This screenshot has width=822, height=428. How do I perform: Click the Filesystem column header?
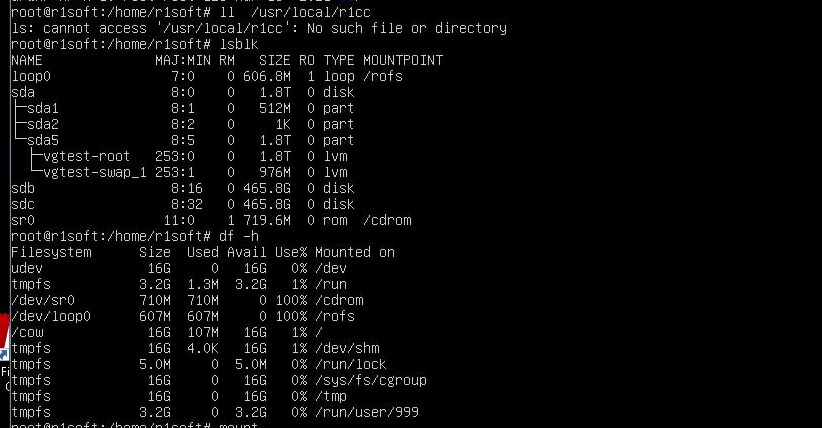pos(51,252)
